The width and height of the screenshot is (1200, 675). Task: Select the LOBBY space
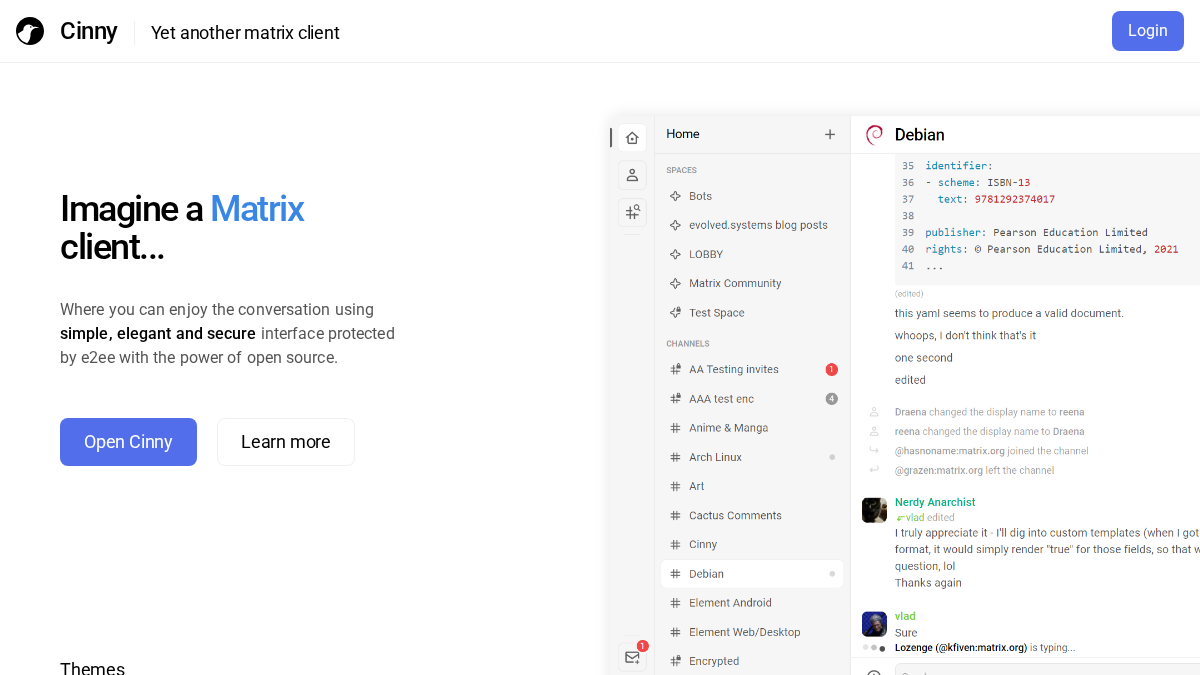[752, 254]
